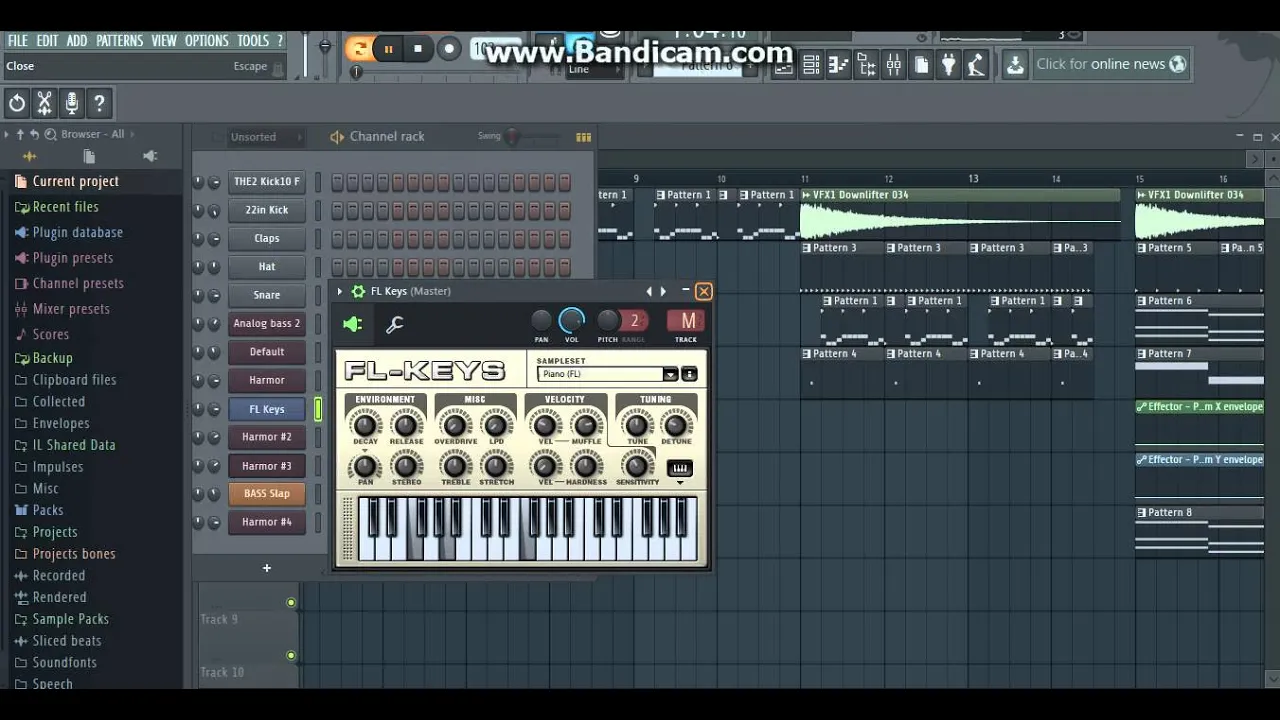Click the Channel rack graph editor icon
The image size is (1280, 720).
pos(584,137)
